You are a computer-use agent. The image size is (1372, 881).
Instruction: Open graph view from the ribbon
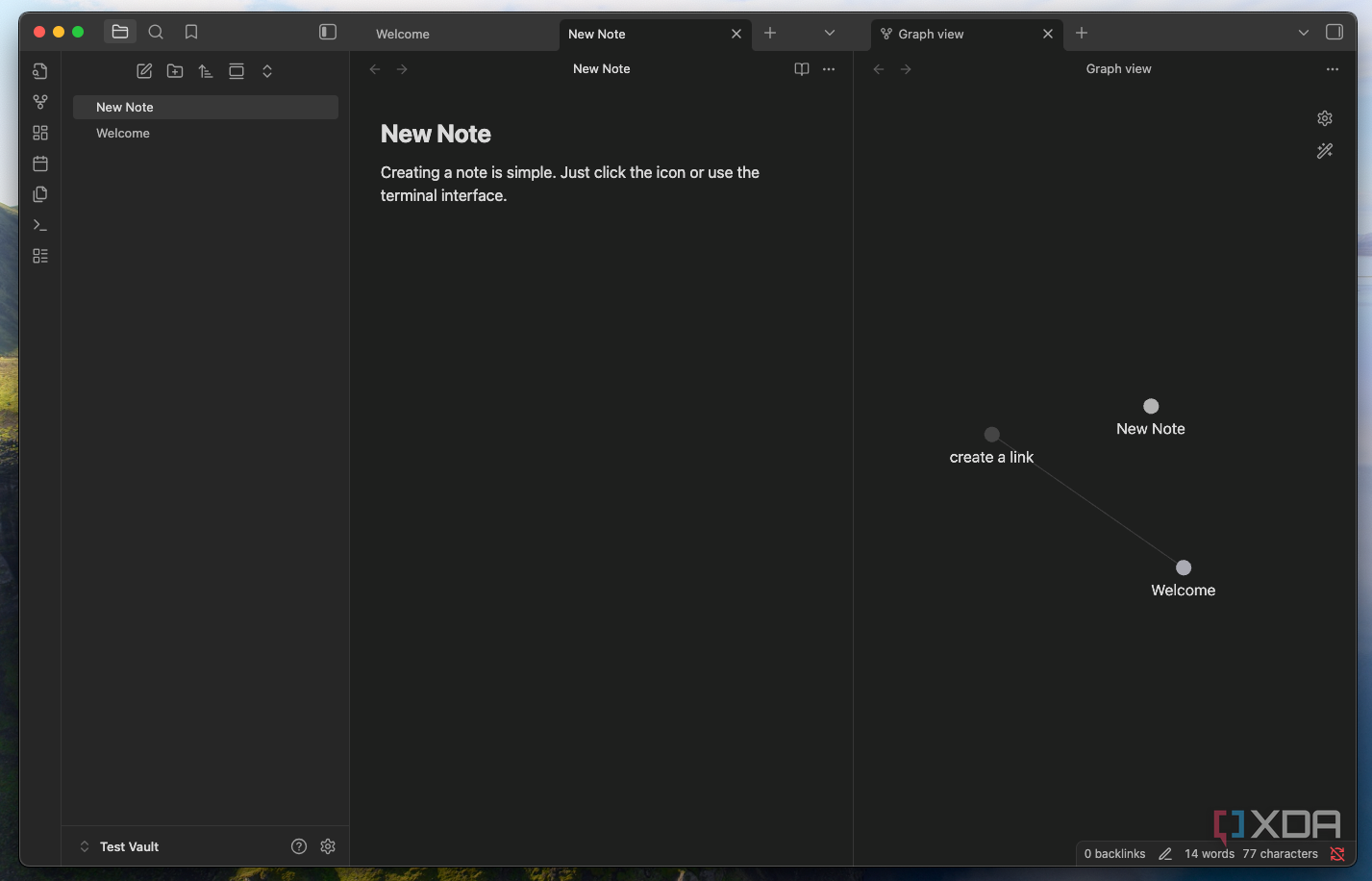click(x=40, y=102)
